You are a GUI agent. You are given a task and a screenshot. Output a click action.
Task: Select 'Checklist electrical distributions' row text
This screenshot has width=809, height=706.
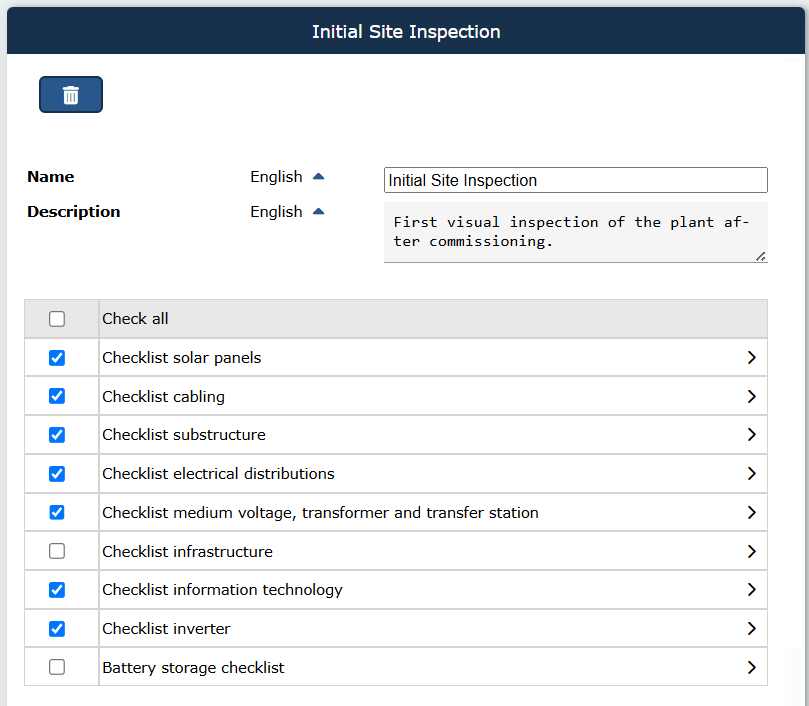218,474
